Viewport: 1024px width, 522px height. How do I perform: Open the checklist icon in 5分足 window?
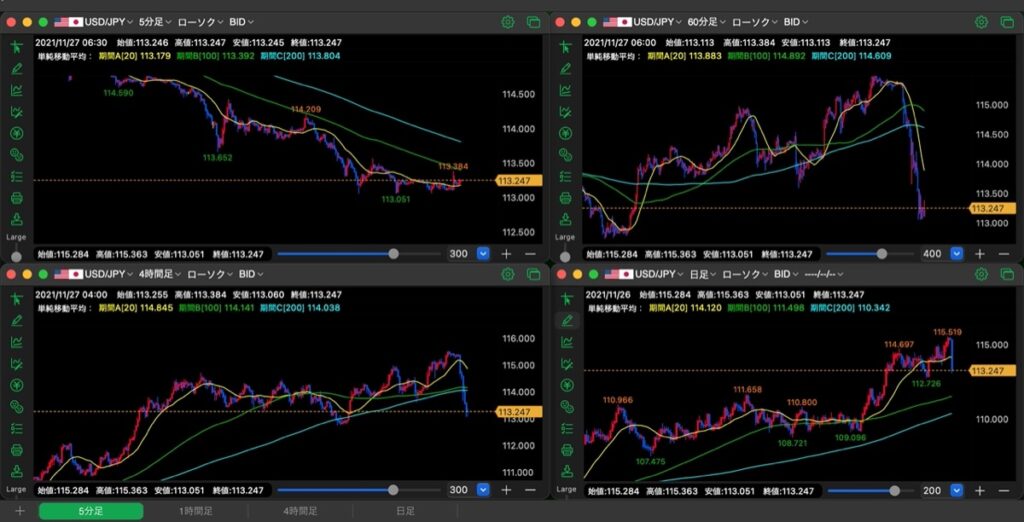16,176
